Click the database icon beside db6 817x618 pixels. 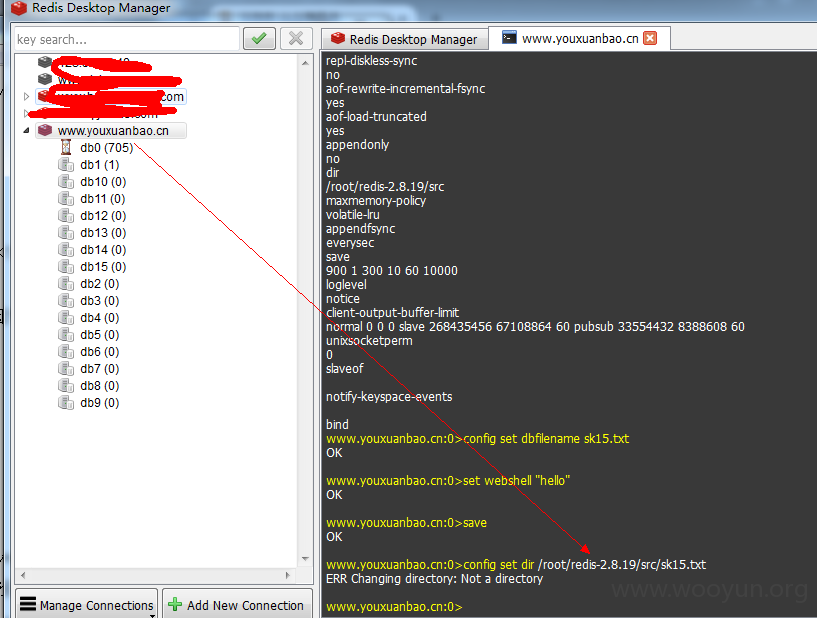66,352
